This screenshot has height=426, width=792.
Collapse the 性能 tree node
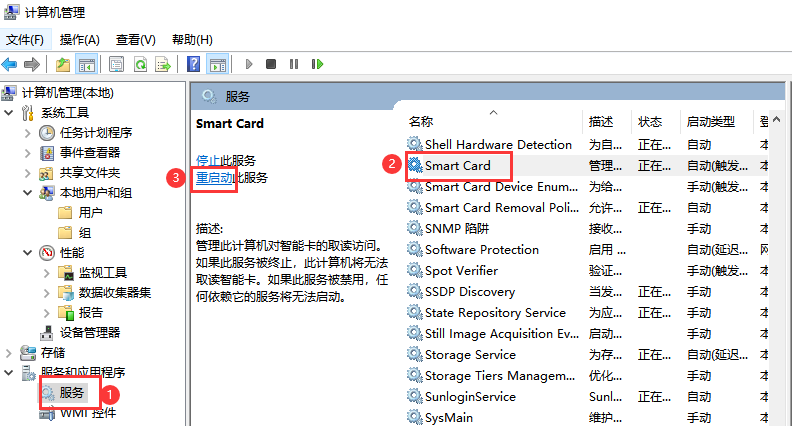point(28,253)
